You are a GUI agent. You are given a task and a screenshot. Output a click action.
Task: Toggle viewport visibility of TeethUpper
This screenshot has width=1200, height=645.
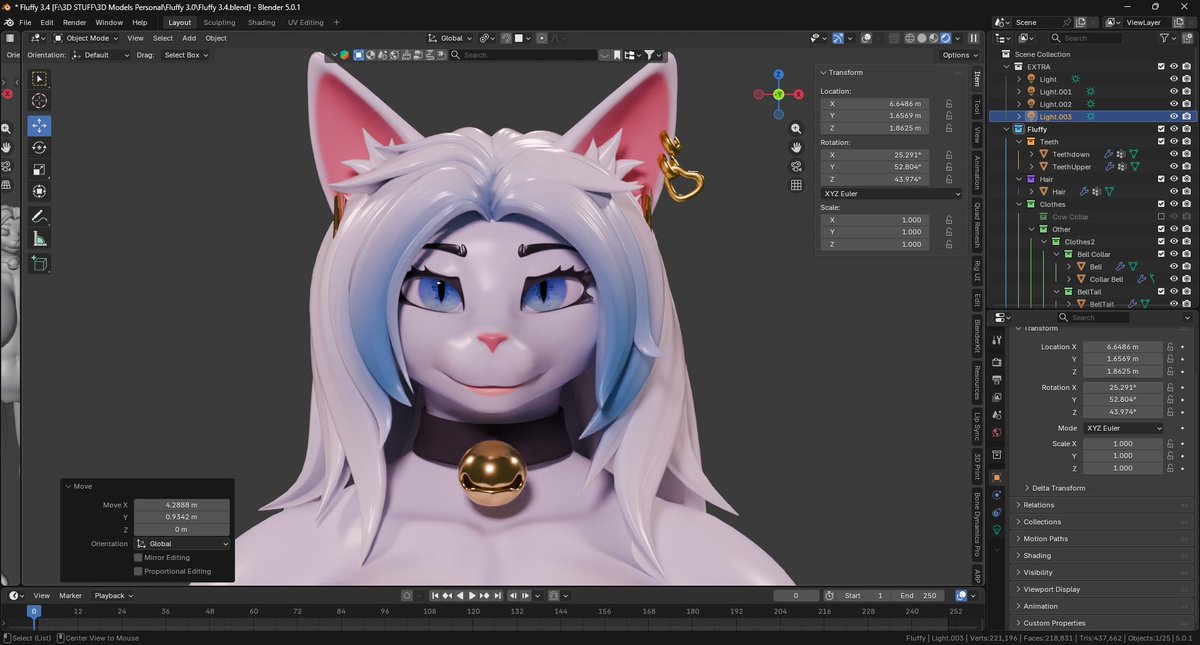click(1172, 166)
